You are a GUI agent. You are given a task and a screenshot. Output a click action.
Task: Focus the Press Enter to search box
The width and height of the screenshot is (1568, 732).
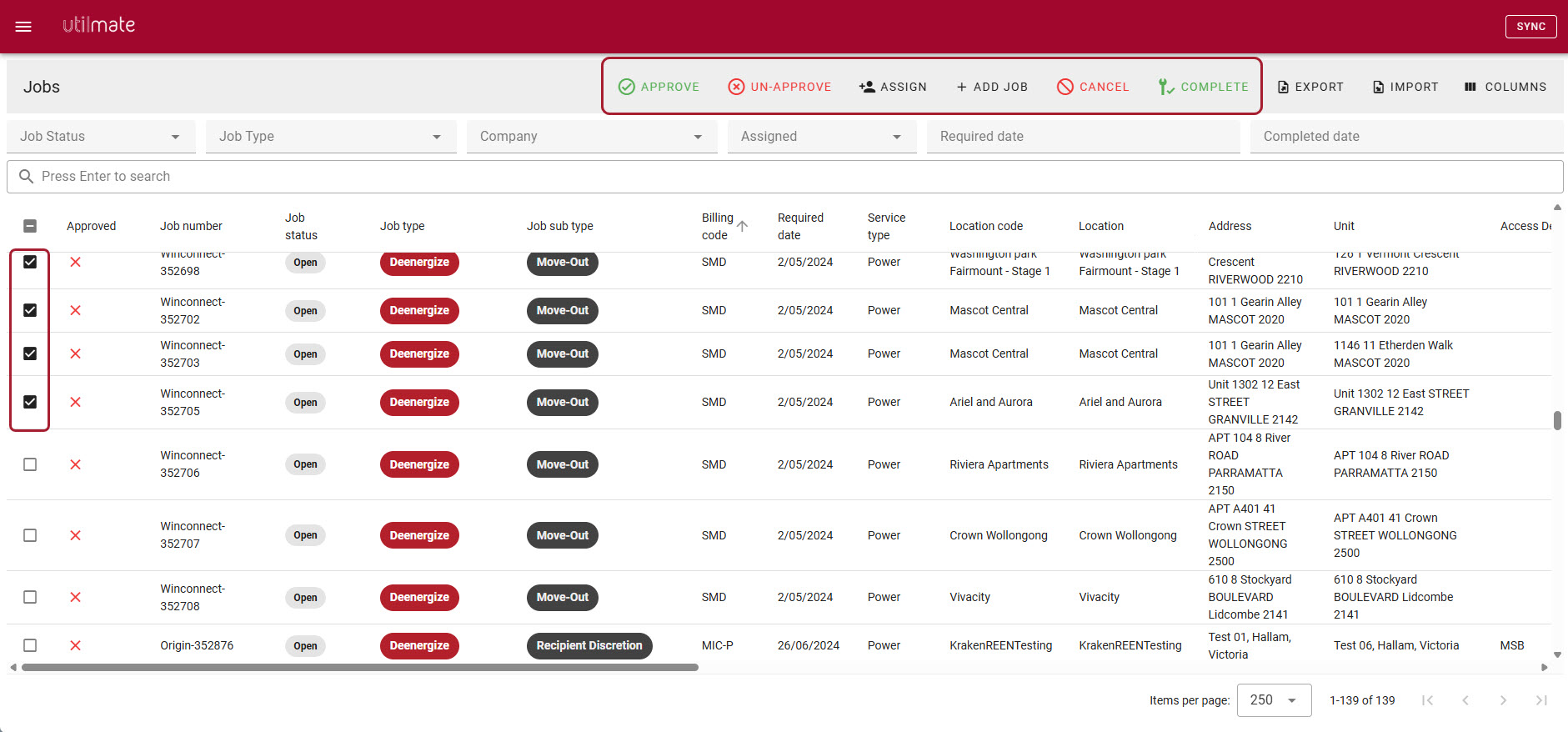point(784,177)
